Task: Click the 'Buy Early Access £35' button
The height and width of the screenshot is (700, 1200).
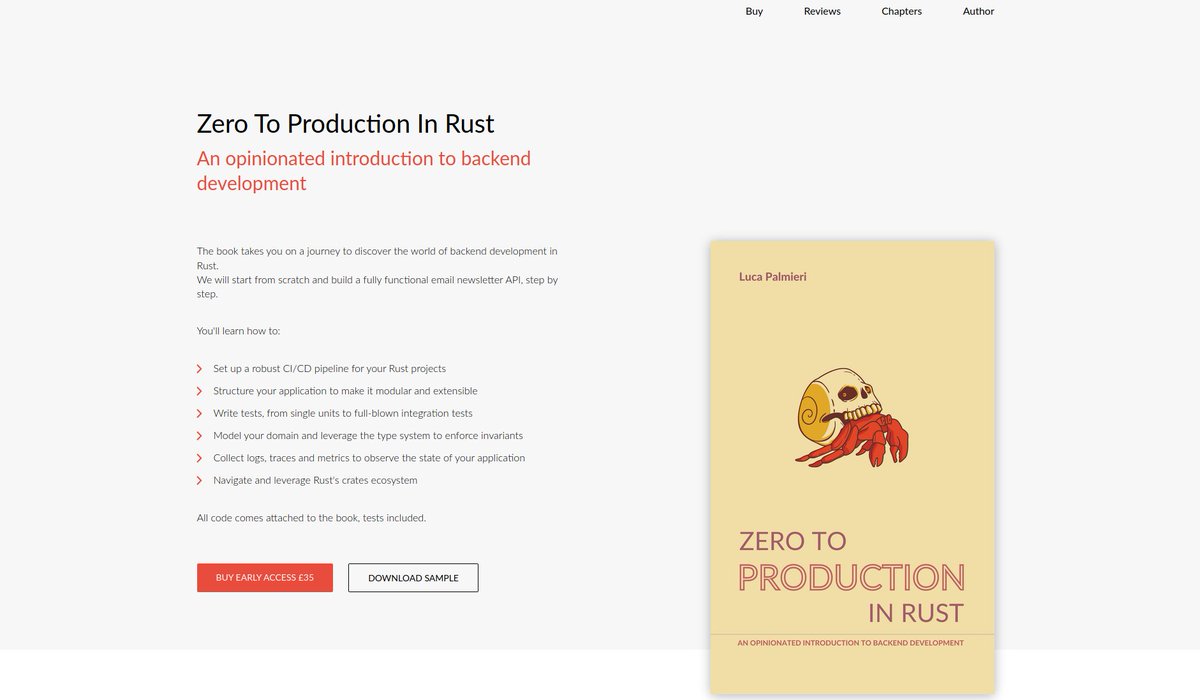Action: coord(264,577)
